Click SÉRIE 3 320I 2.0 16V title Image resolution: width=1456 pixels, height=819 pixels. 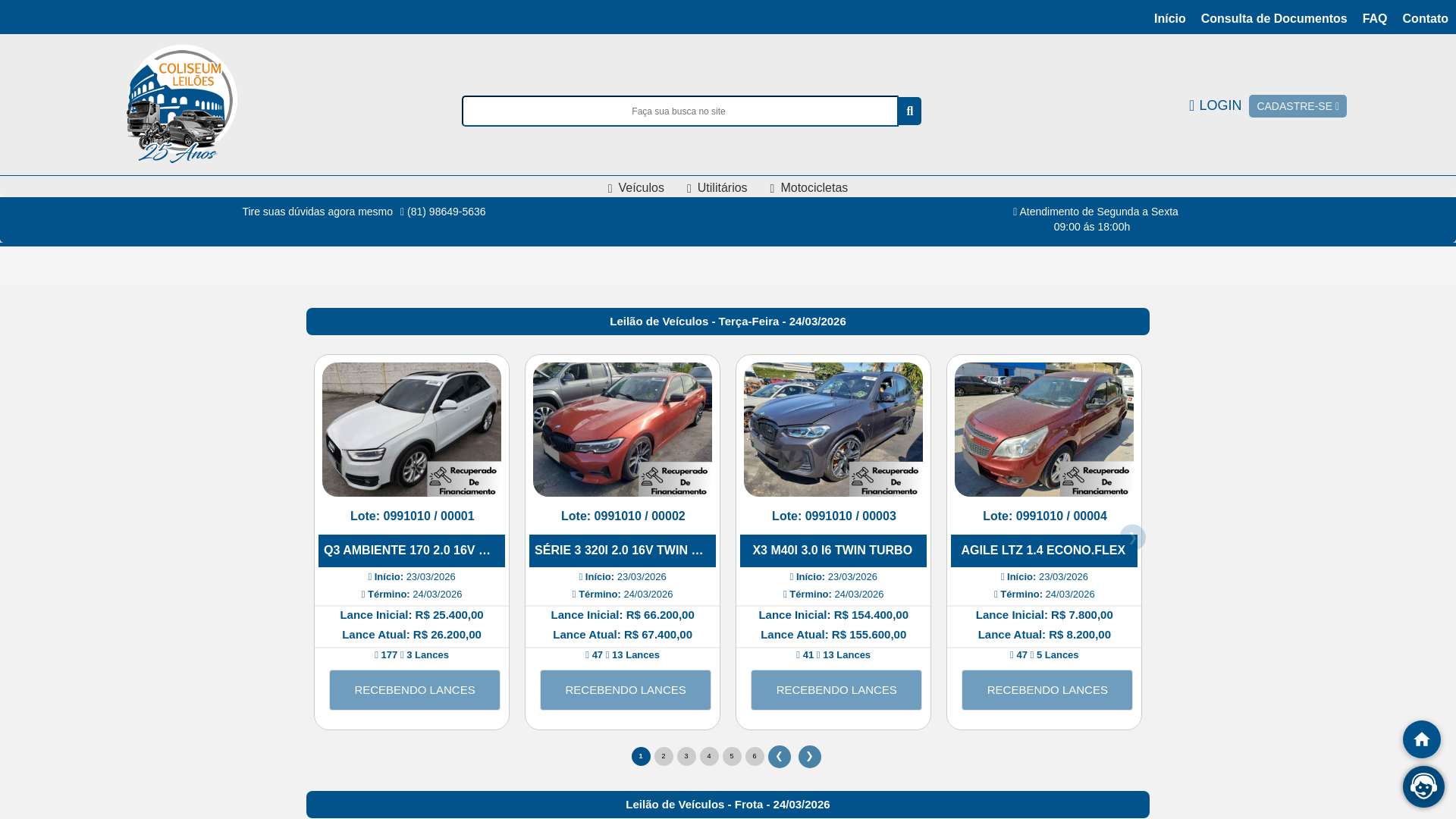pos(623,551)
